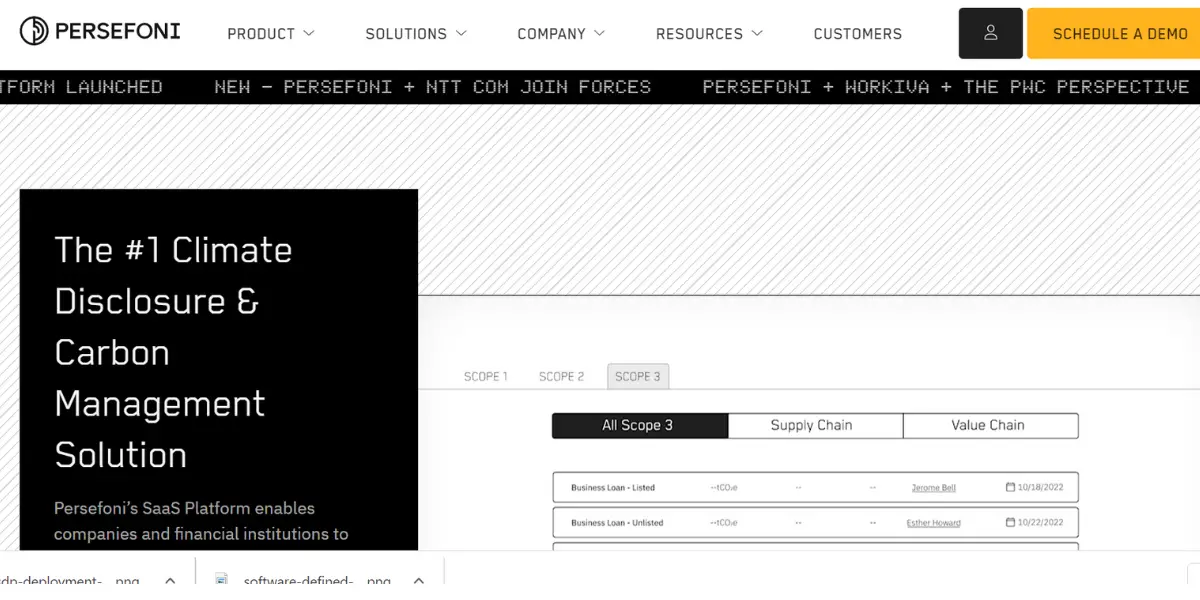Open the Customers page
The image size is (1200, 600).
pos(858,34)
